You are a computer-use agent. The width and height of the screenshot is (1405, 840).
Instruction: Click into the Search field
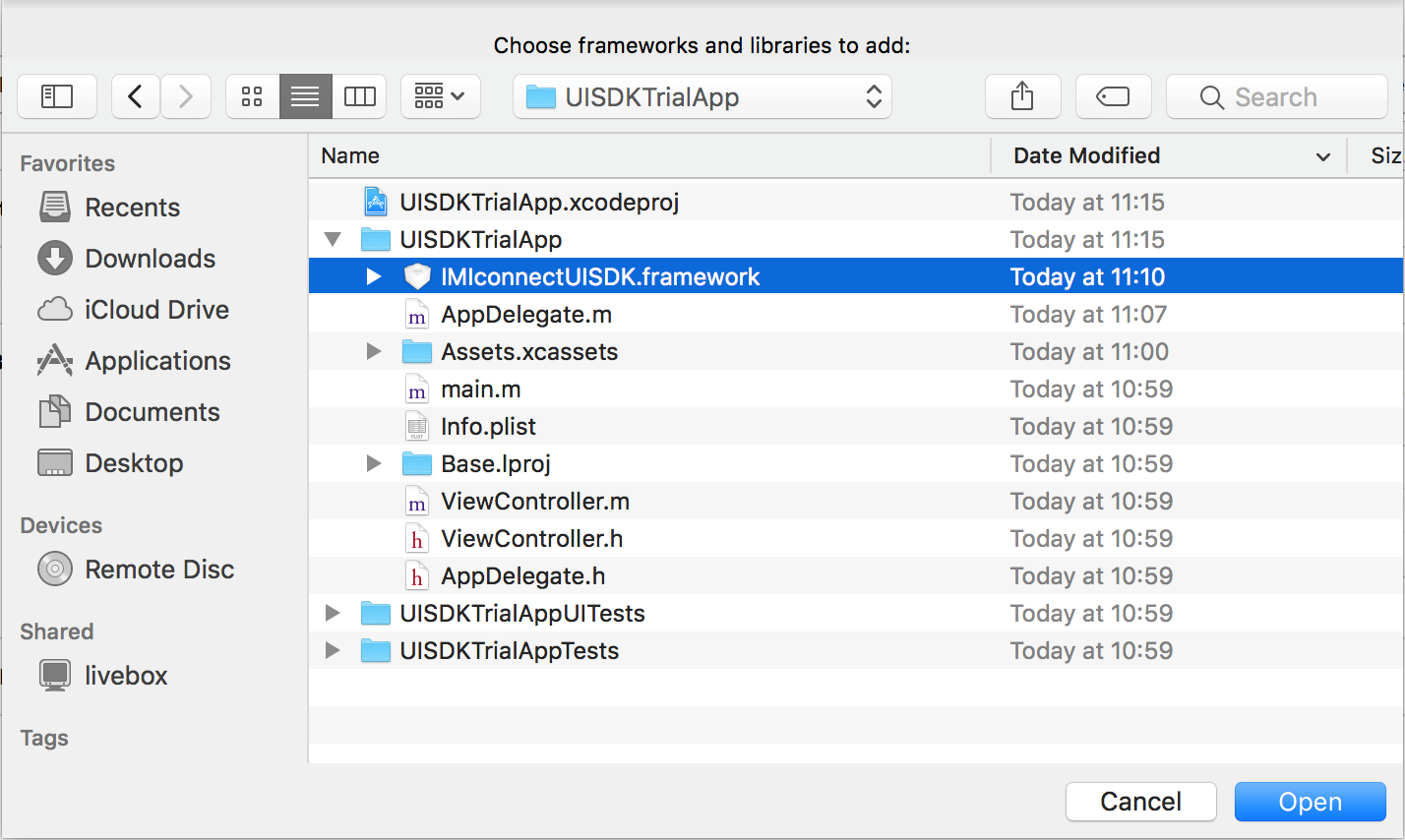pos(1277,96)
